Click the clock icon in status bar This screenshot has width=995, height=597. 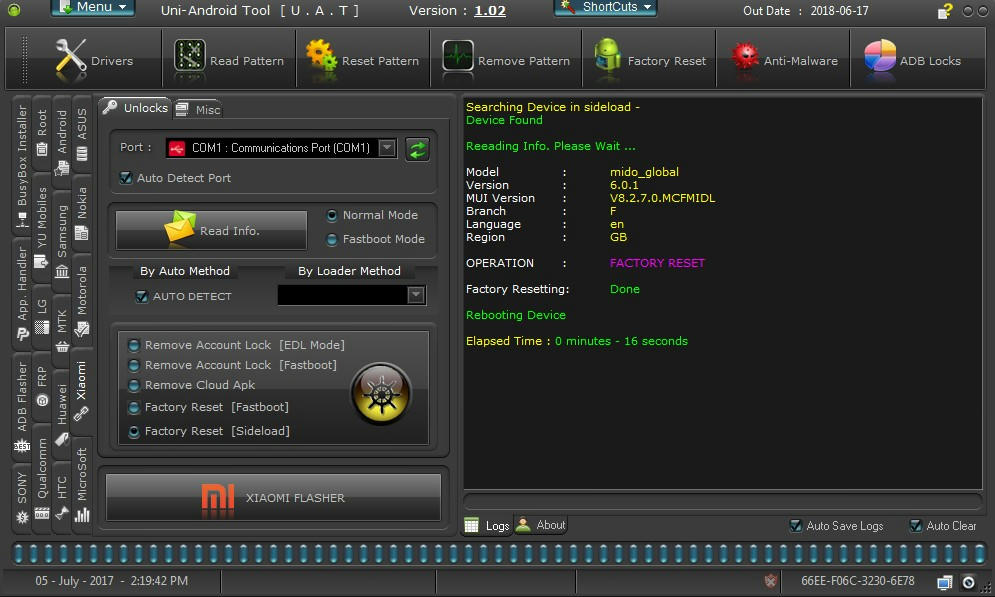pos(968,582)
